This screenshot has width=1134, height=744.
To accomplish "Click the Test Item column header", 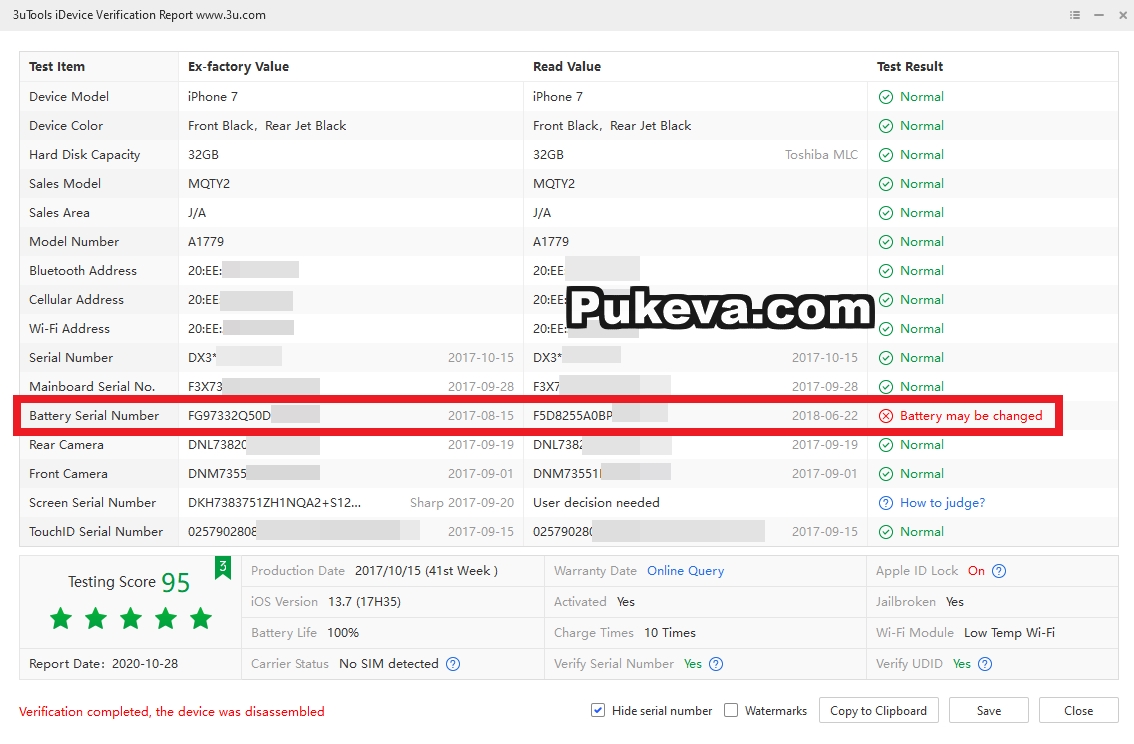I will [x=57, y=67].
